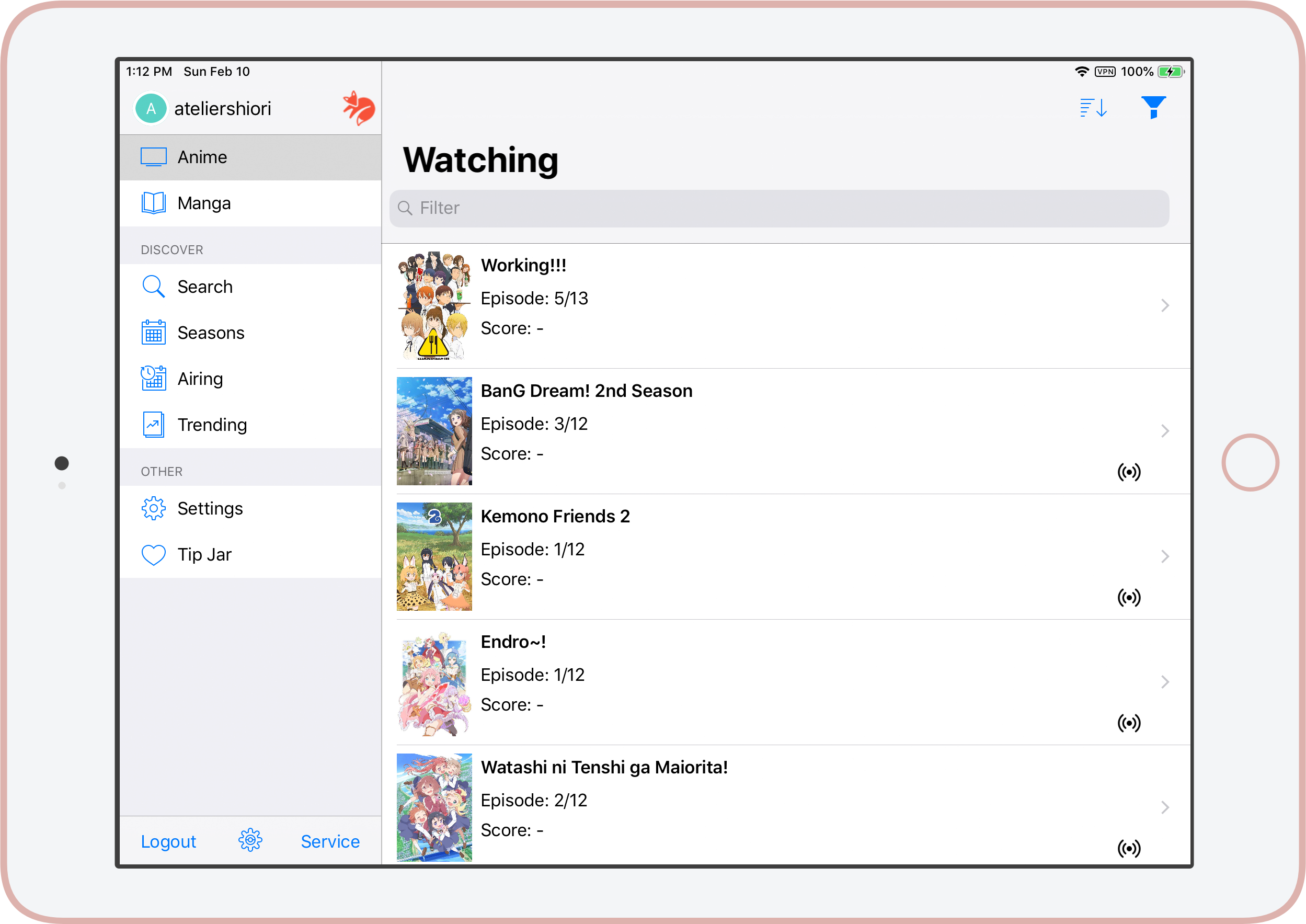Open the Search menu label
1306x924 pixels.
coord(205,287)
